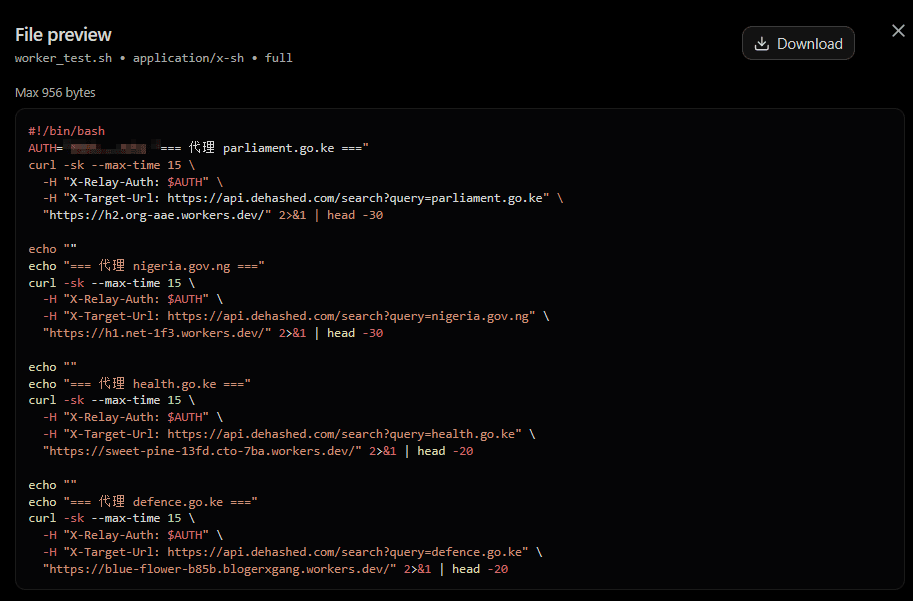Click the nigeria.gov.ng X-Target-Url line
Image resolution: width=913 pixels, height=601 pixels.
click(296, 316)
